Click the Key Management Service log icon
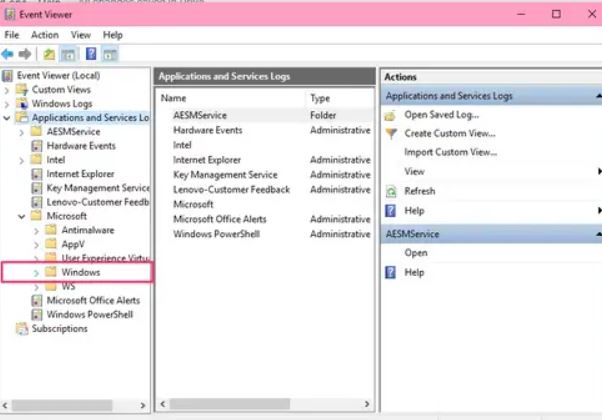This screenshot has height=420, width=602. pyautogui.click(x=37, y=188)
